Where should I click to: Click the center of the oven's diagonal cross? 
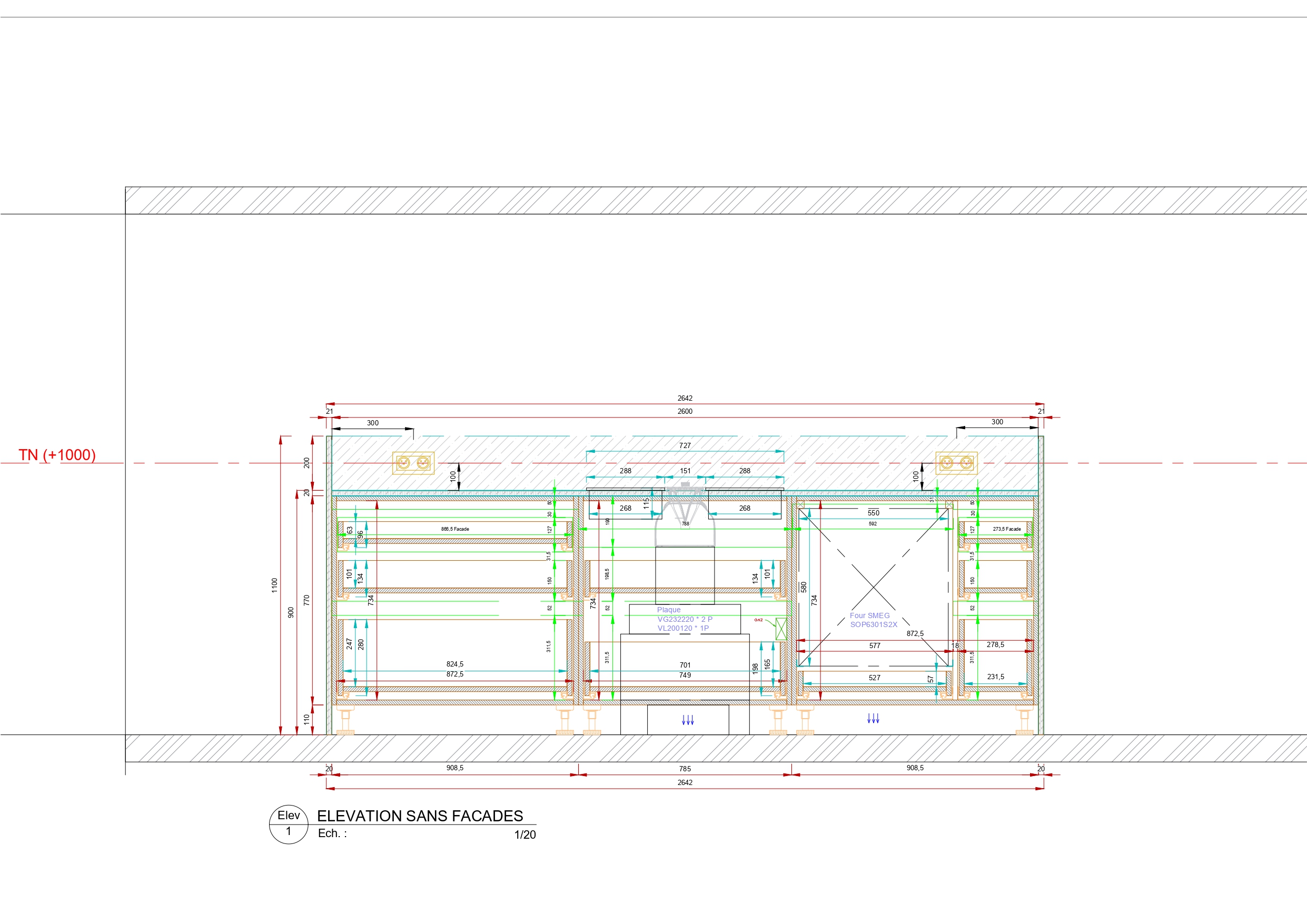point(873,587)
